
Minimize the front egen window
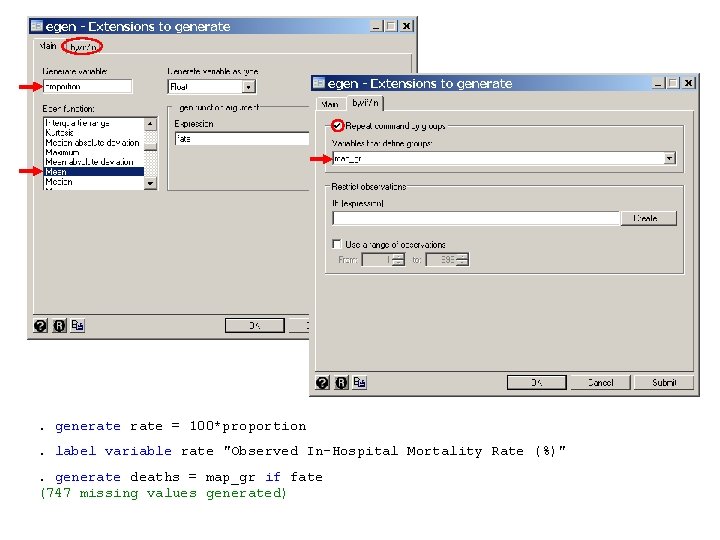pyautogui.click(x=658, y=83)
